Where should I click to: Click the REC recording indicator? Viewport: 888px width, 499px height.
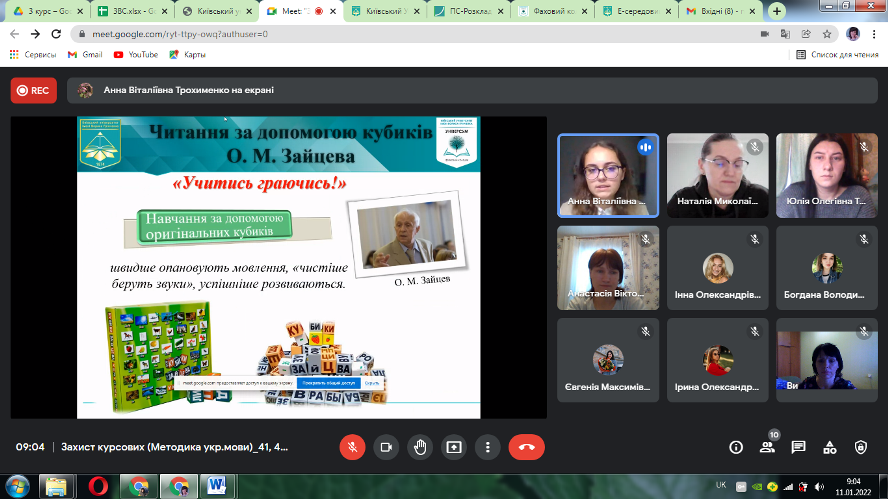33,91
